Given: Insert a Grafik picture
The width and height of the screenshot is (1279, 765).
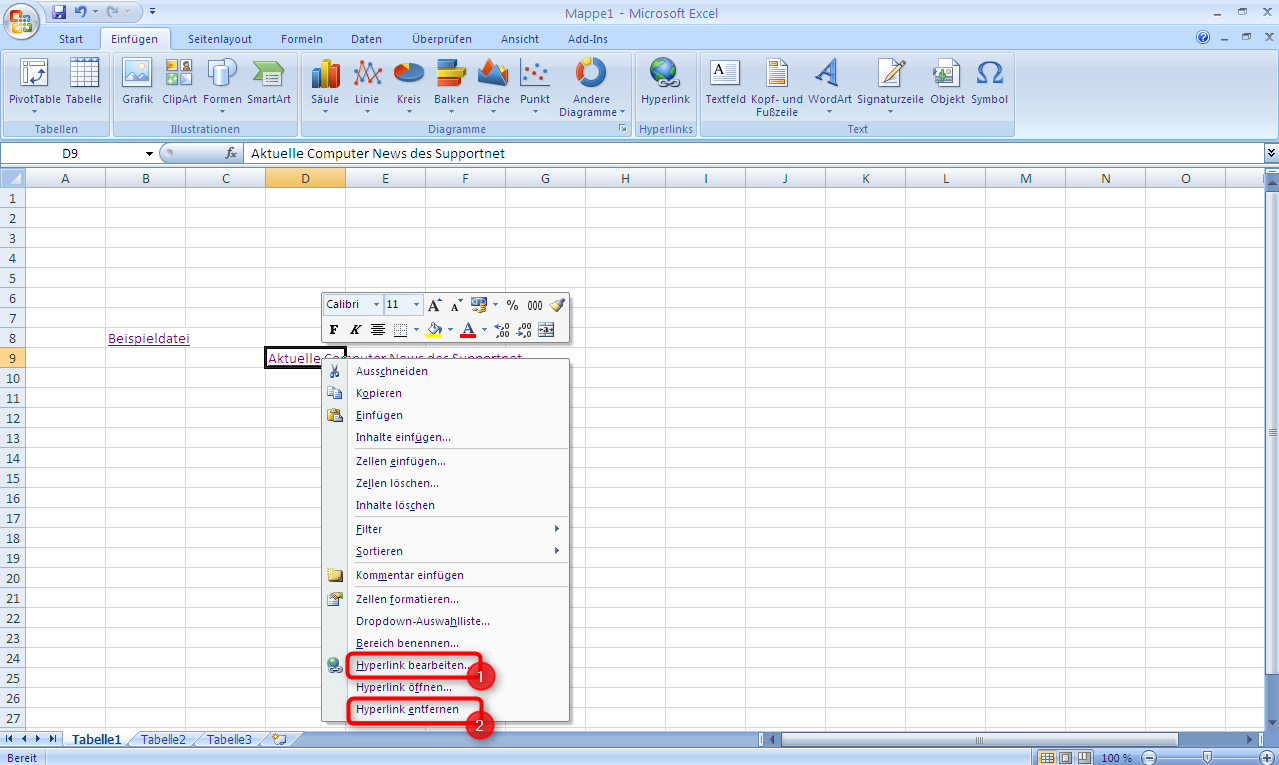Looking at the screenshot, I should tap(137, 82).
